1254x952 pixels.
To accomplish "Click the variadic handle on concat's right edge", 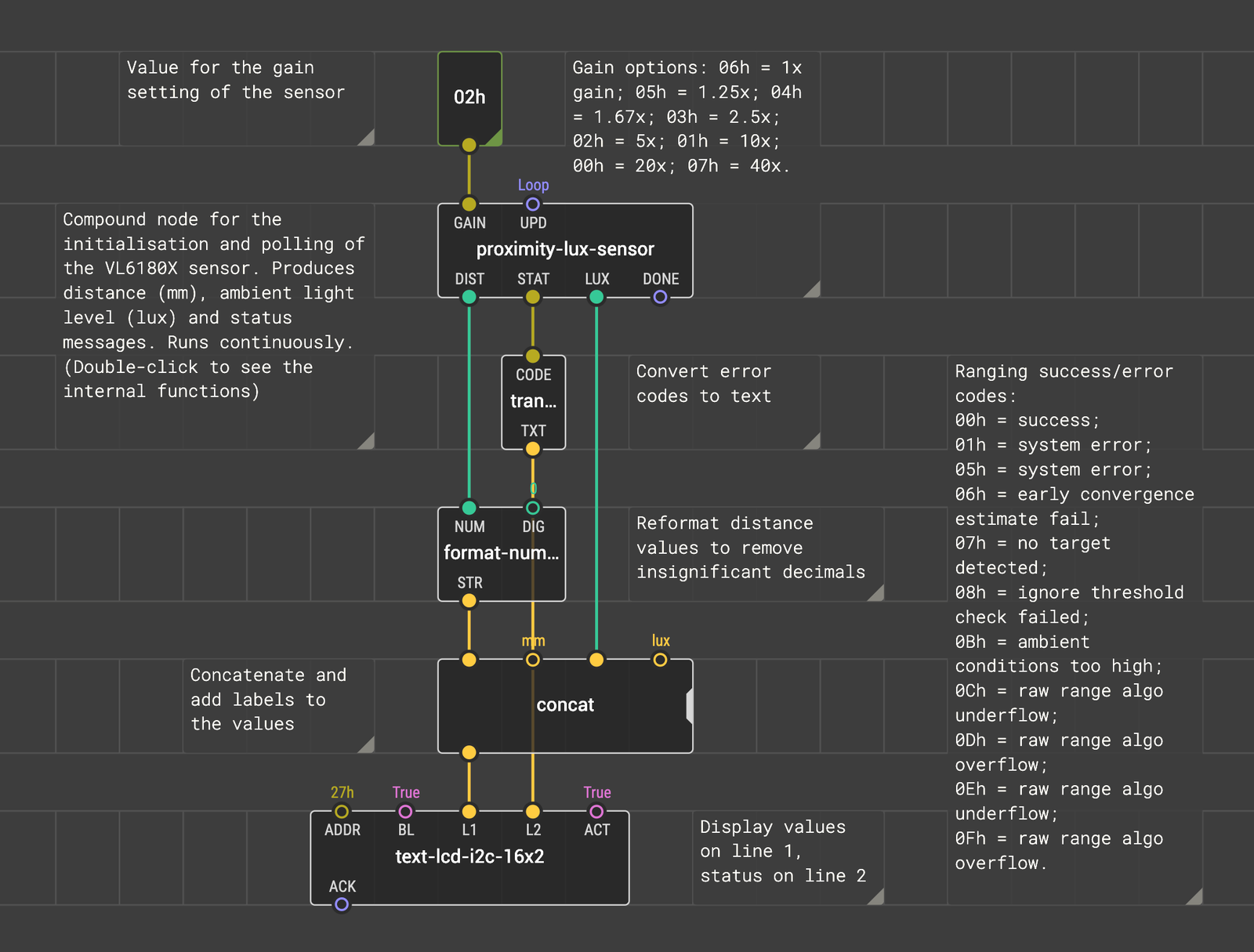I will [x=690, y=706].
